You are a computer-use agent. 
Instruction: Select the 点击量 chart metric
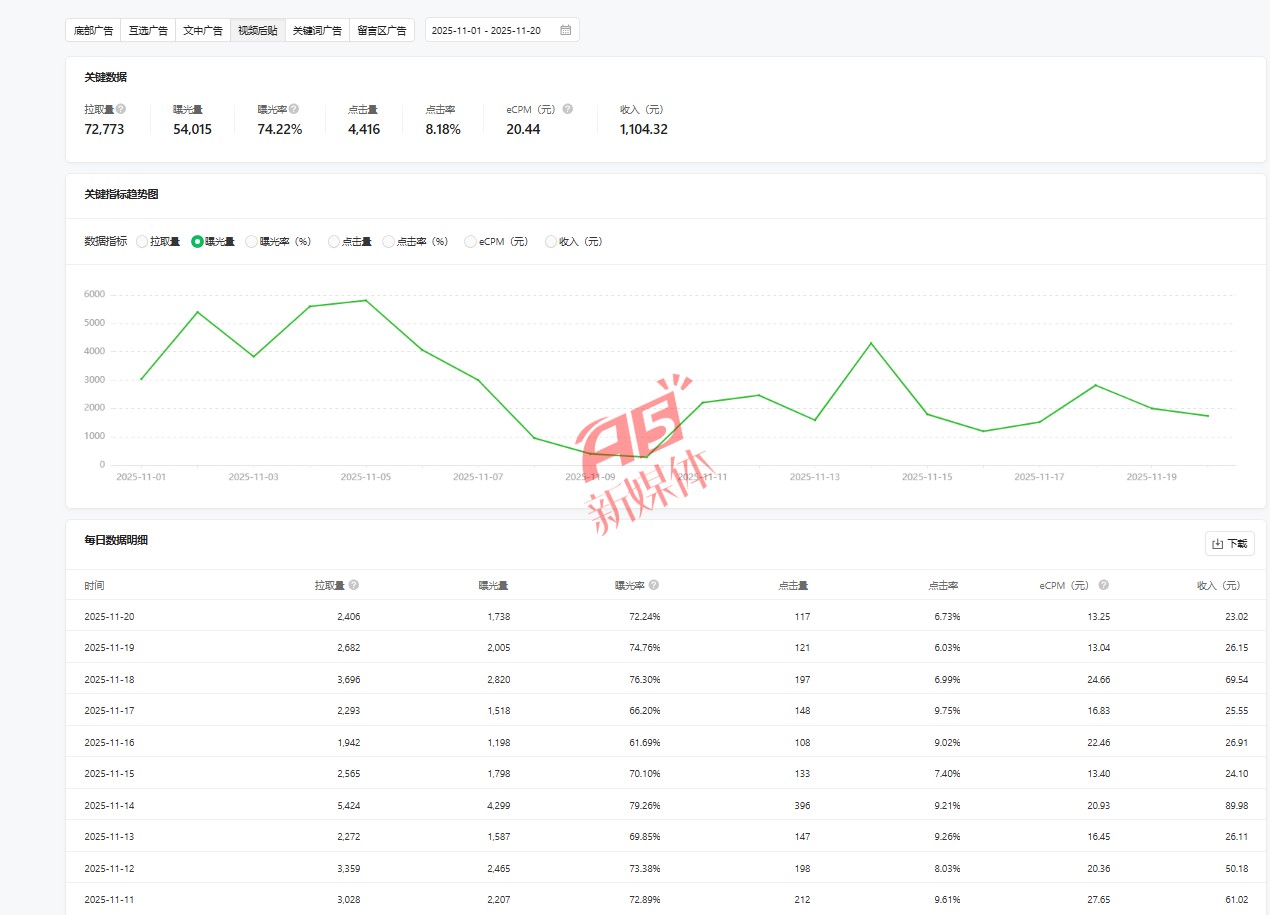click(x=334, y=241)
